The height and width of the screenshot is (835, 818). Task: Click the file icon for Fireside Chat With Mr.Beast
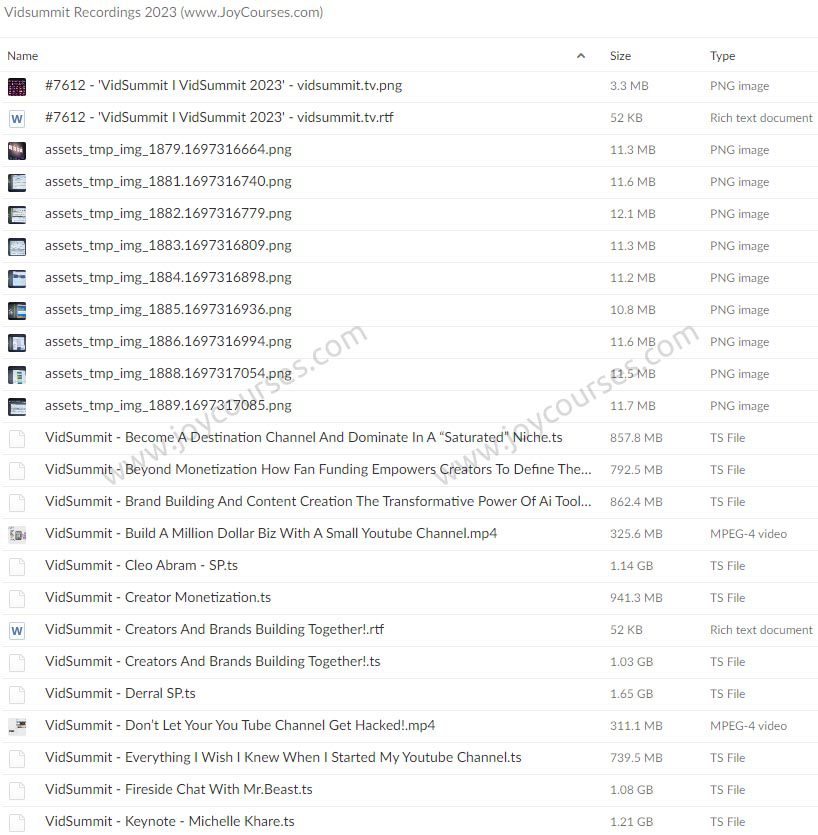[17, 790]
